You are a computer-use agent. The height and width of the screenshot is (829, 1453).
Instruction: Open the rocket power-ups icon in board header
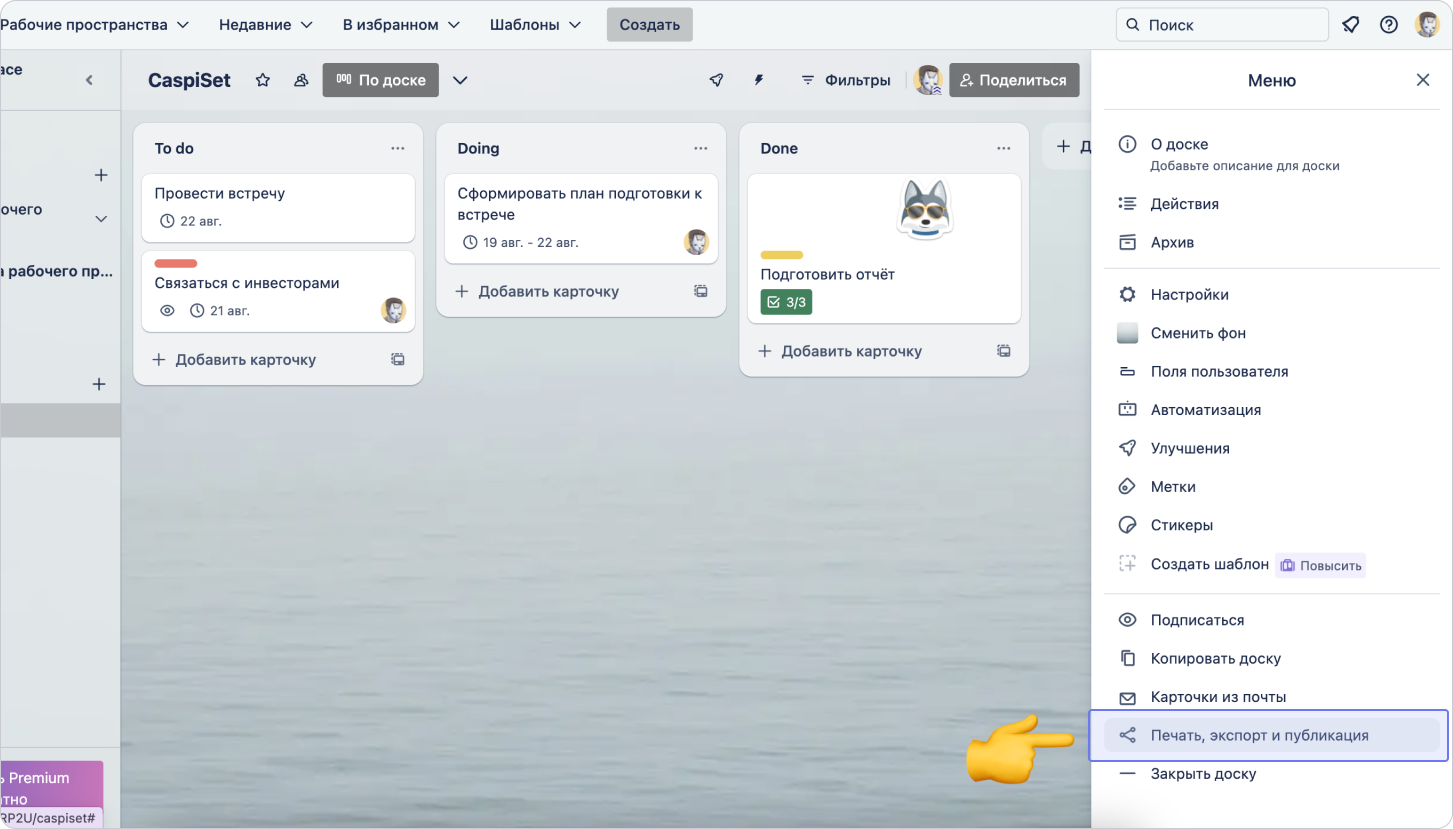[716, 80]
